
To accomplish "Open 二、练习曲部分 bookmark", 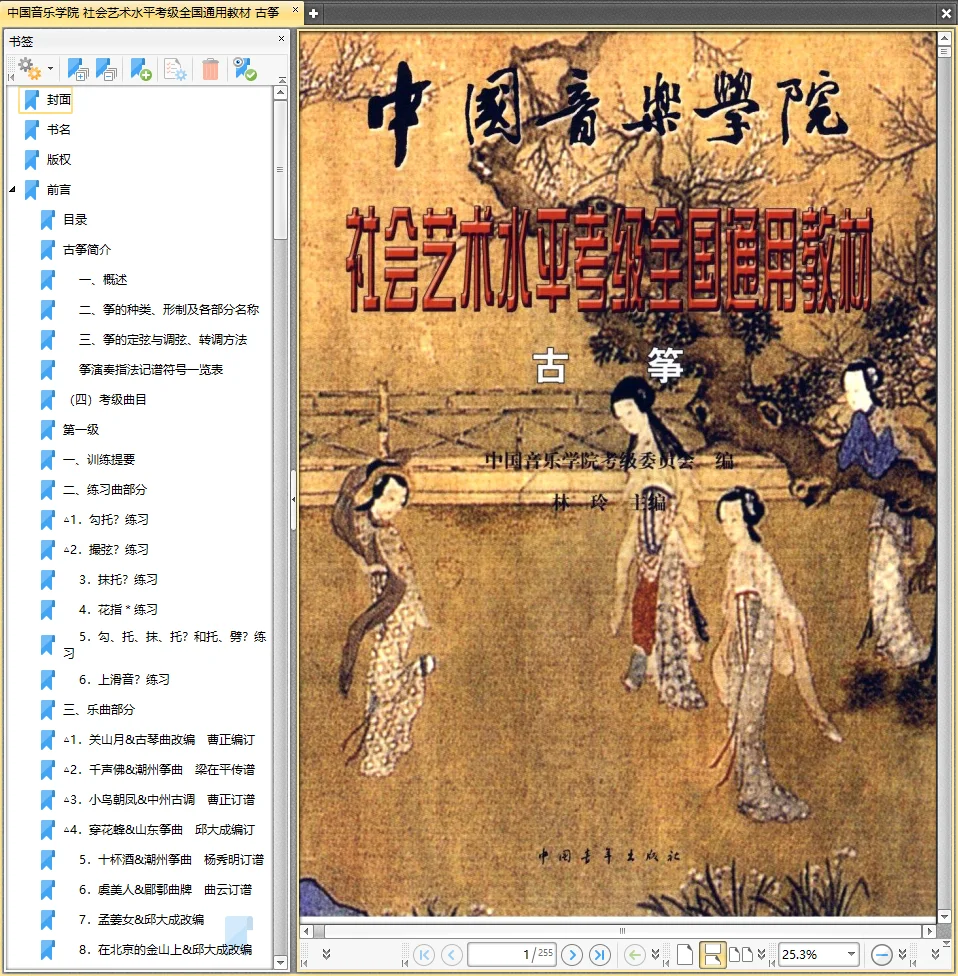I will pyautogui.click(x=105, y=489).
